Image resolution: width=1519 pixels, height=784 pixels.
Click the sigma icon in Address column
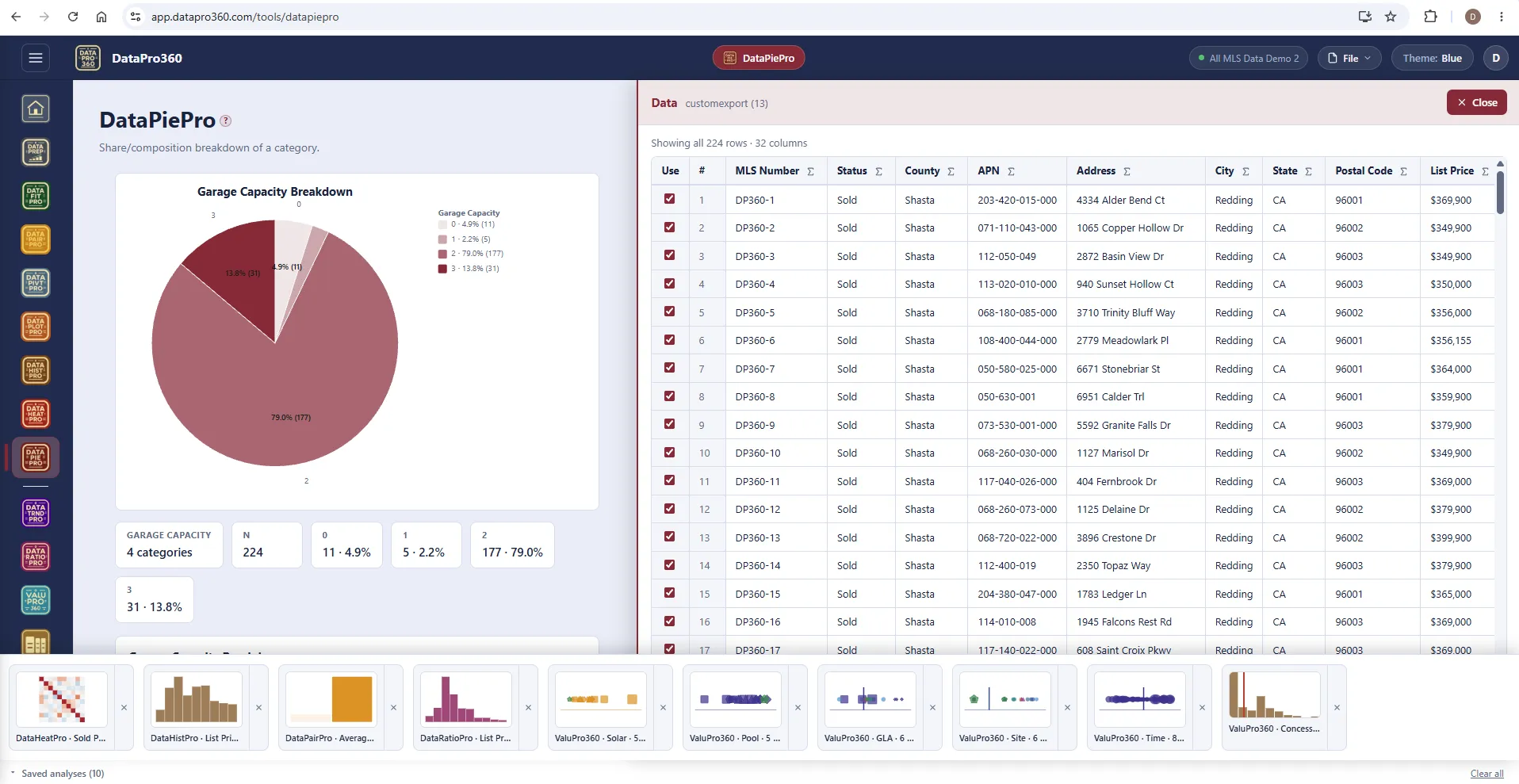[x=1127, y=171]
